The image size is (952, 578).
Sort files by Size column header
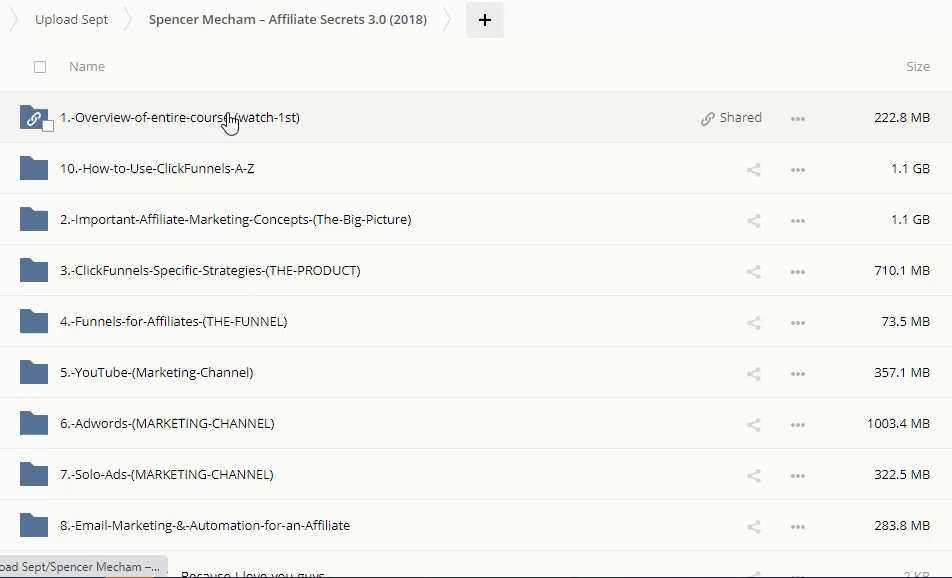[x=917, y=67]
